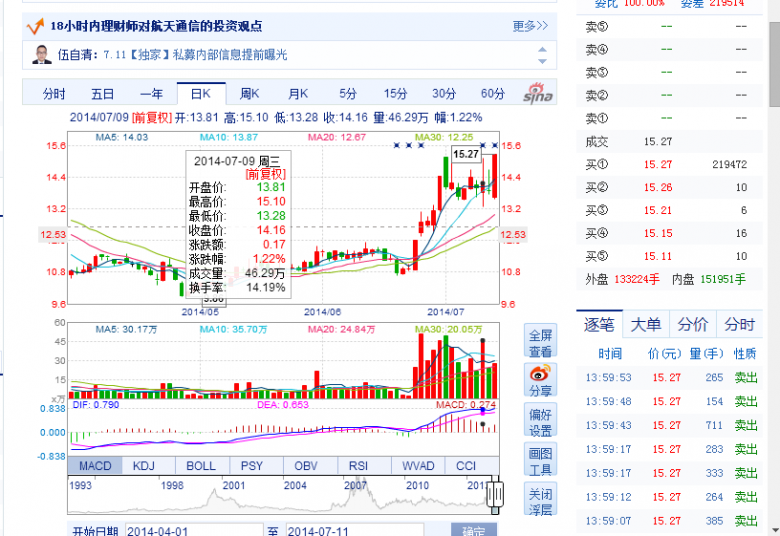Viewport: 780px width, 536px height.
Task: Switch chart to 一年 view
Action: tap(151, 94)
